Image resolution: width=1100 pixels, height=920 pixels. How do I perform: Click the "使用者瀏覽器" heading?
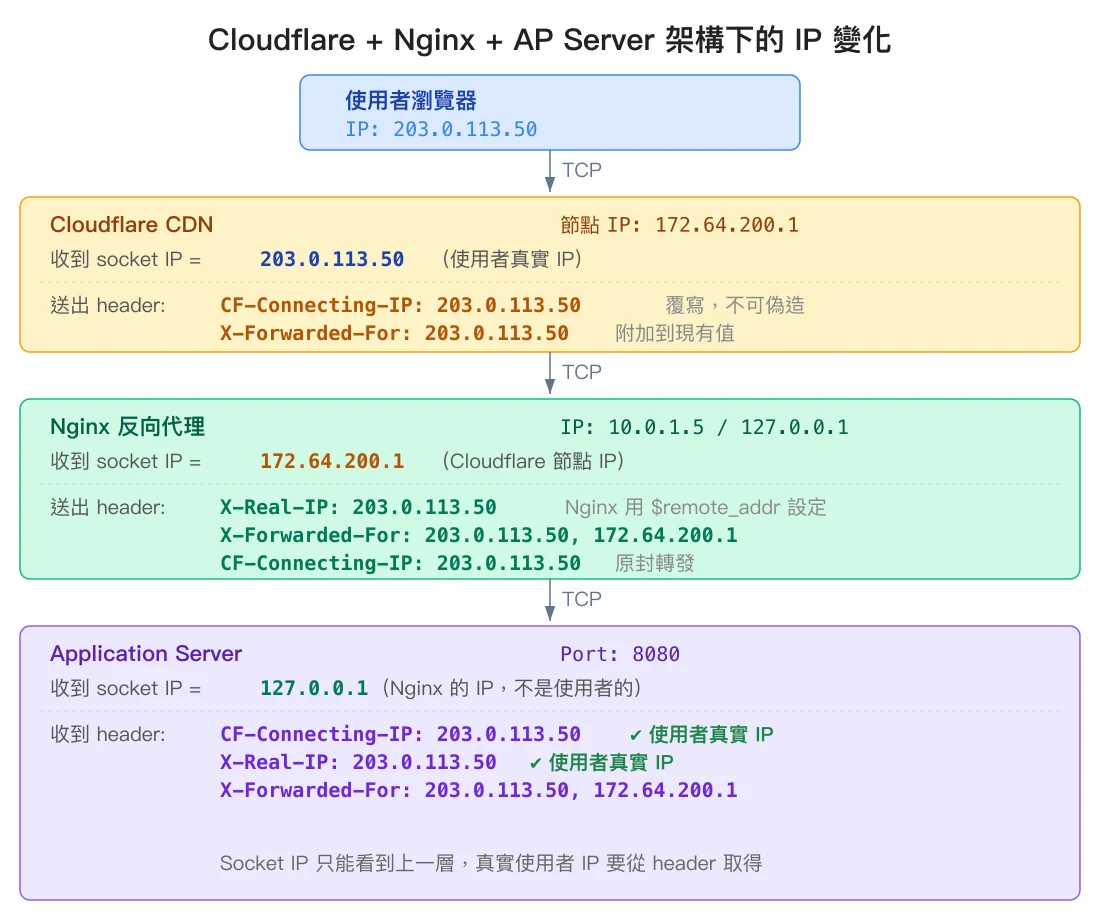coord(410,100)
